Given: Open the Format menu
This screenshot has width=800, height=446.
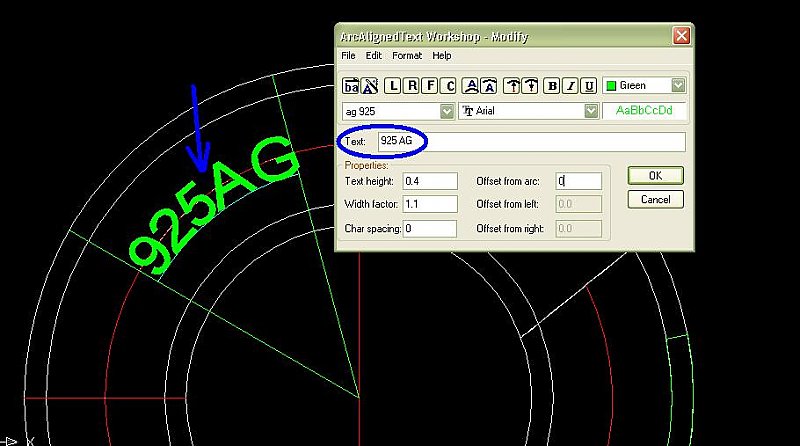Looking at the screenshot, I should pyautogui.click(x=407, y=56).
